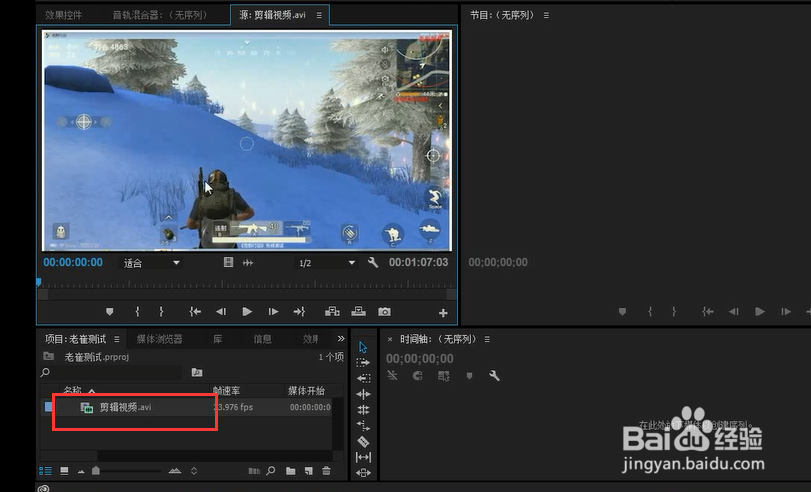Viewport: 811px width, 492px height.
Task: Add a marker in the Source monitor
Action: 109,312
